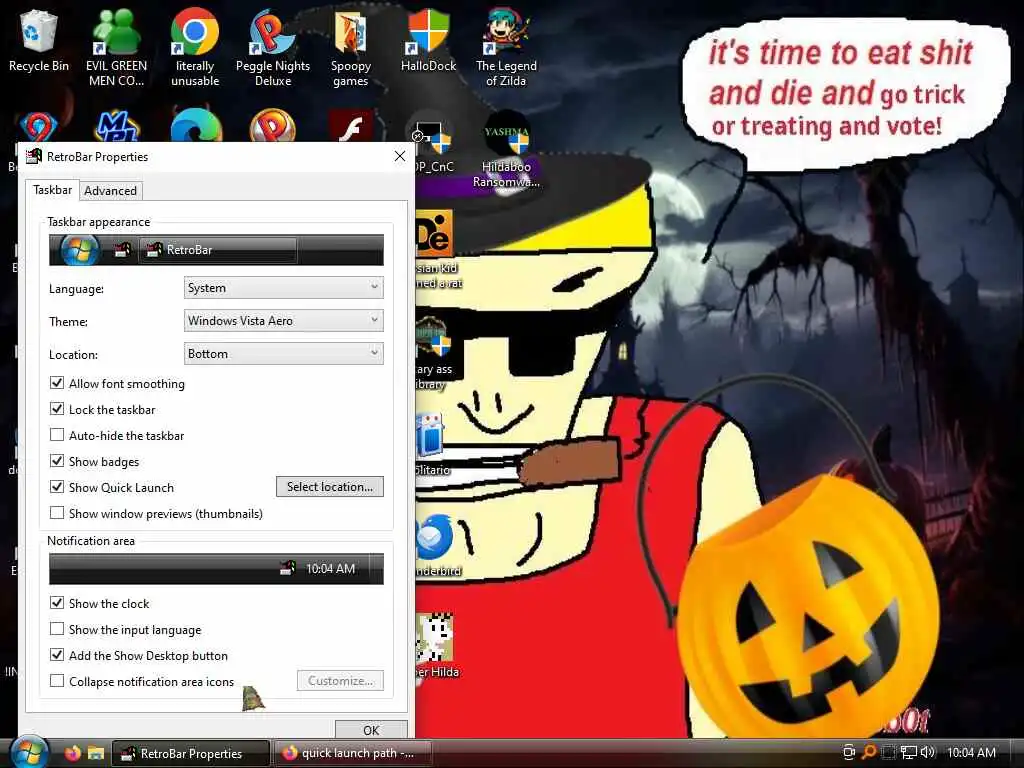
Task: Select the Microsoft Edge desktop icon
Action: [195, 125]
